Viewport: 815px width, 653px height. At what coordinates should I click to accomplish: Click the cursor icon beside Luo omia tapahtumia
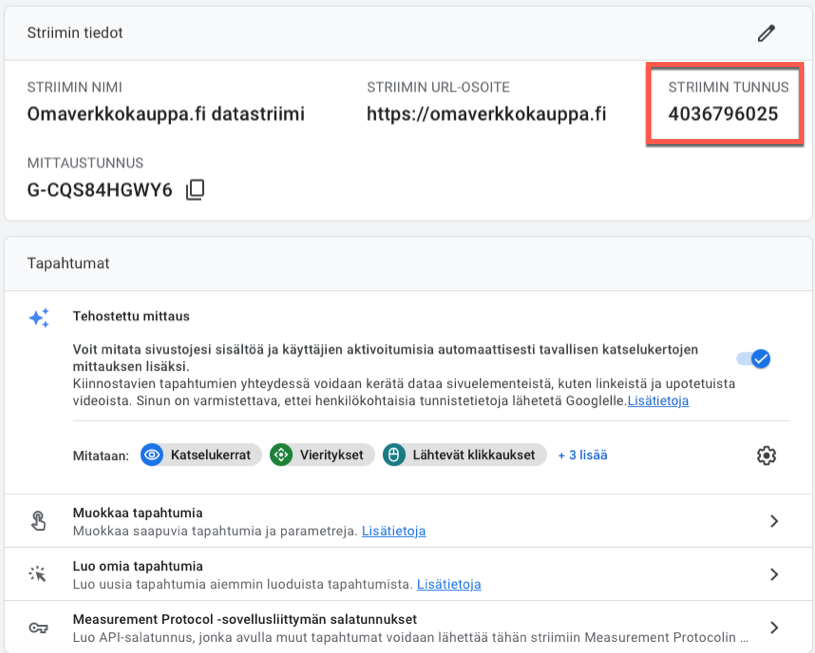coord(39,574)
